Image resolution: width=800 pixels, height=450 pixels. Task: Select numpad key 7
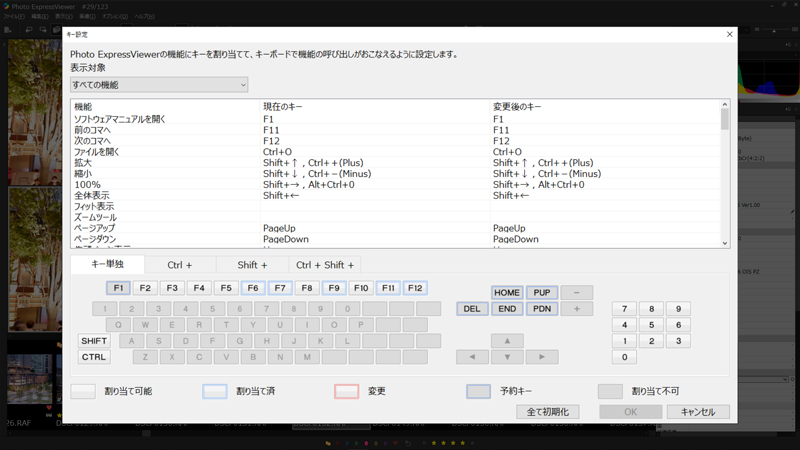tap(624, 309)
